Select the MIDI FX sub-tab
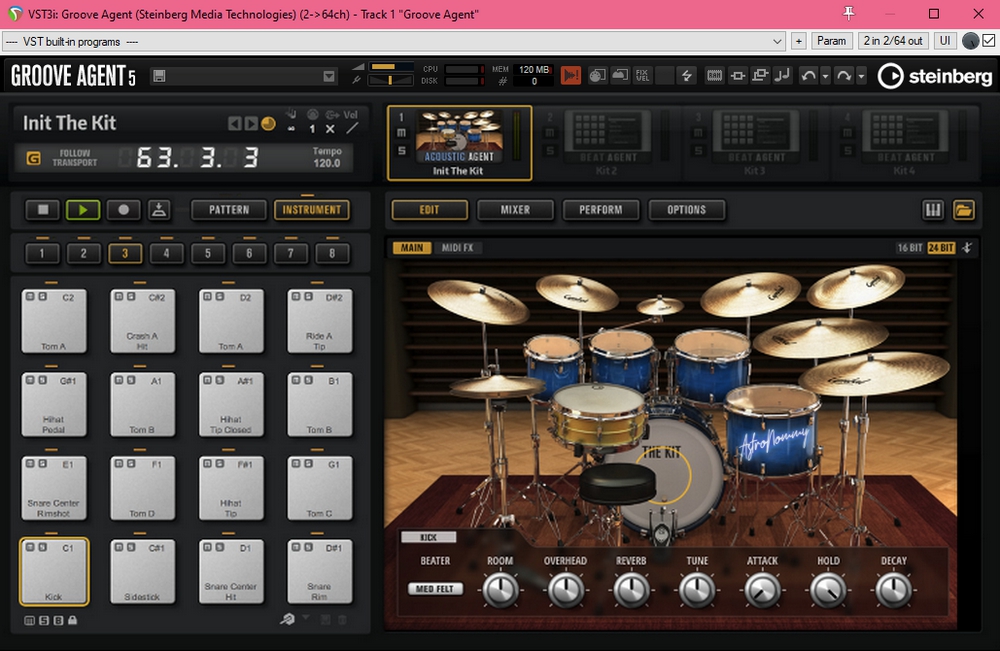This screenshot has width=1000, height=651. coord(457,247)
